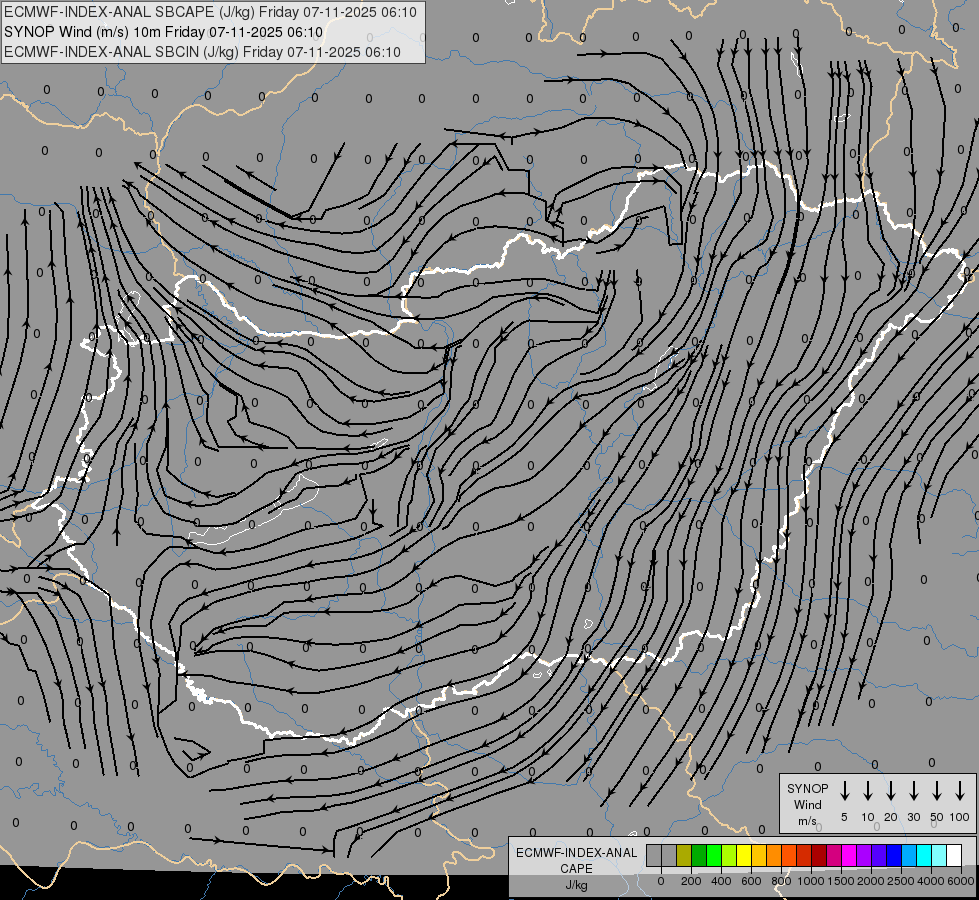Viewport: 979px width, 900px height.
Task: Click the J/kg unit label in legend
Action: [x=576, y=885]
